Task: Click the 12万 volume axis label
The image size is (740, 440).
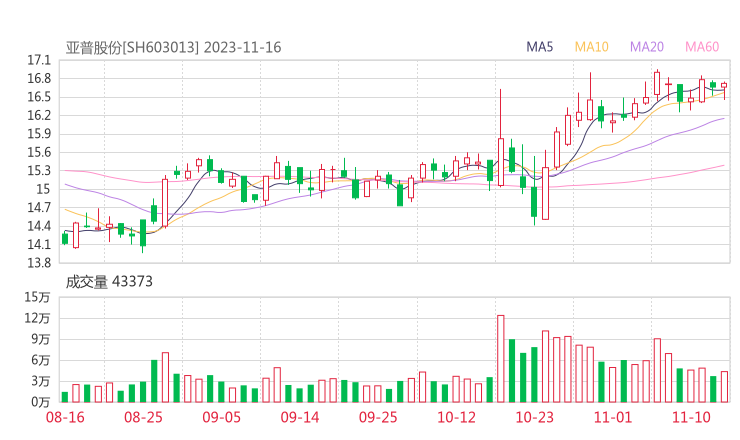Action: pos(37,319)
